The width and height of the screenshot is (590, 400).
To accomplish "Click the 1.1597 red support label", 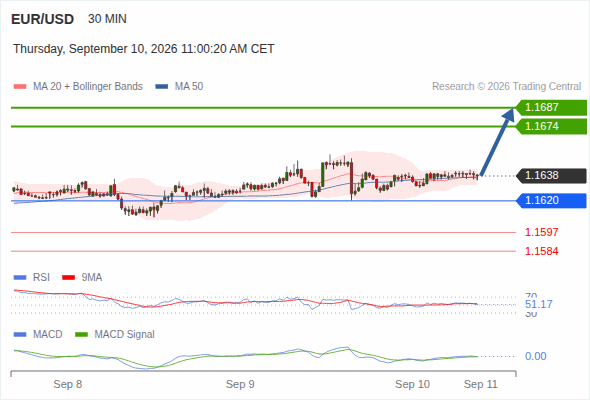I will pos(541,232).
